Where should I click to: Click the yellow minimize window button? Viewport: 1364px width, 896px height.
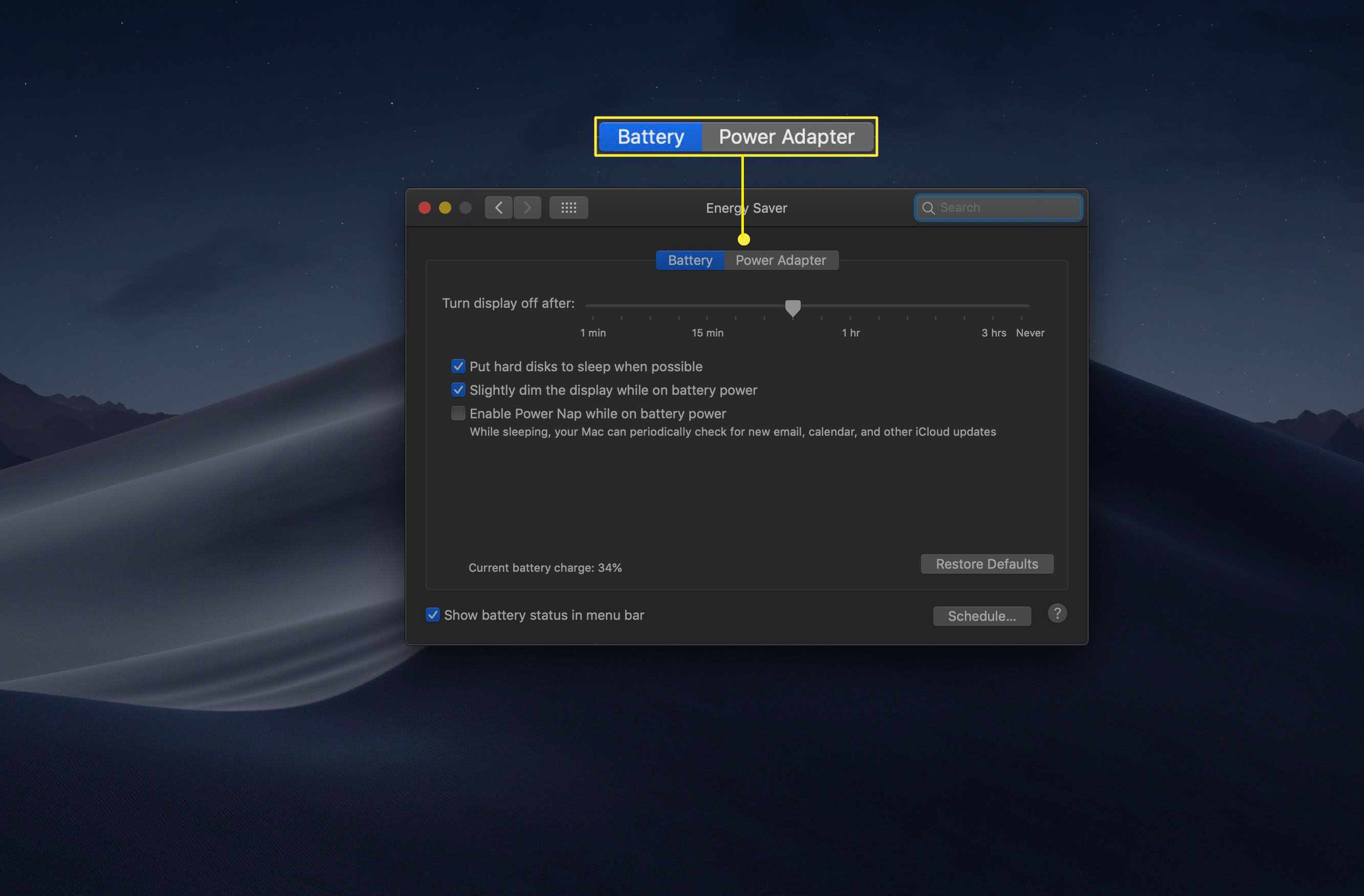coord(444,207)
